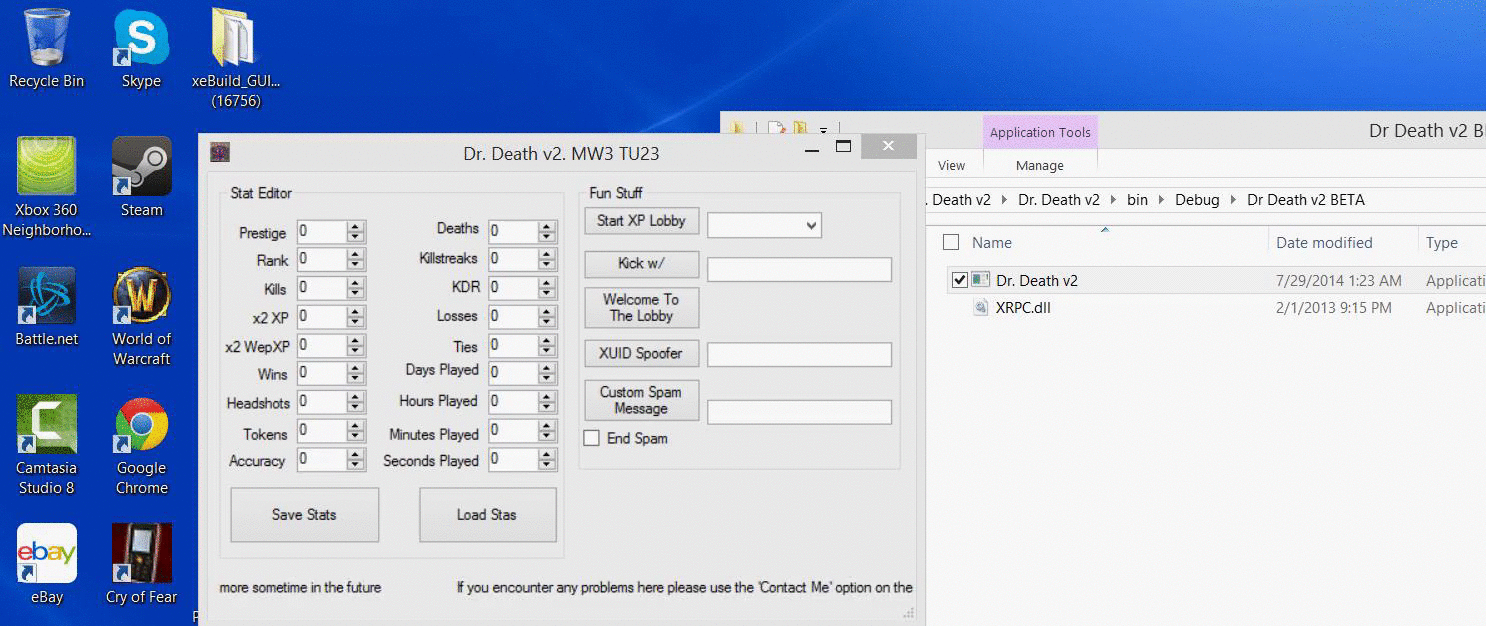Click the XUID Spoofer button
Screen dimensions: 1486x626
point(641,353)
